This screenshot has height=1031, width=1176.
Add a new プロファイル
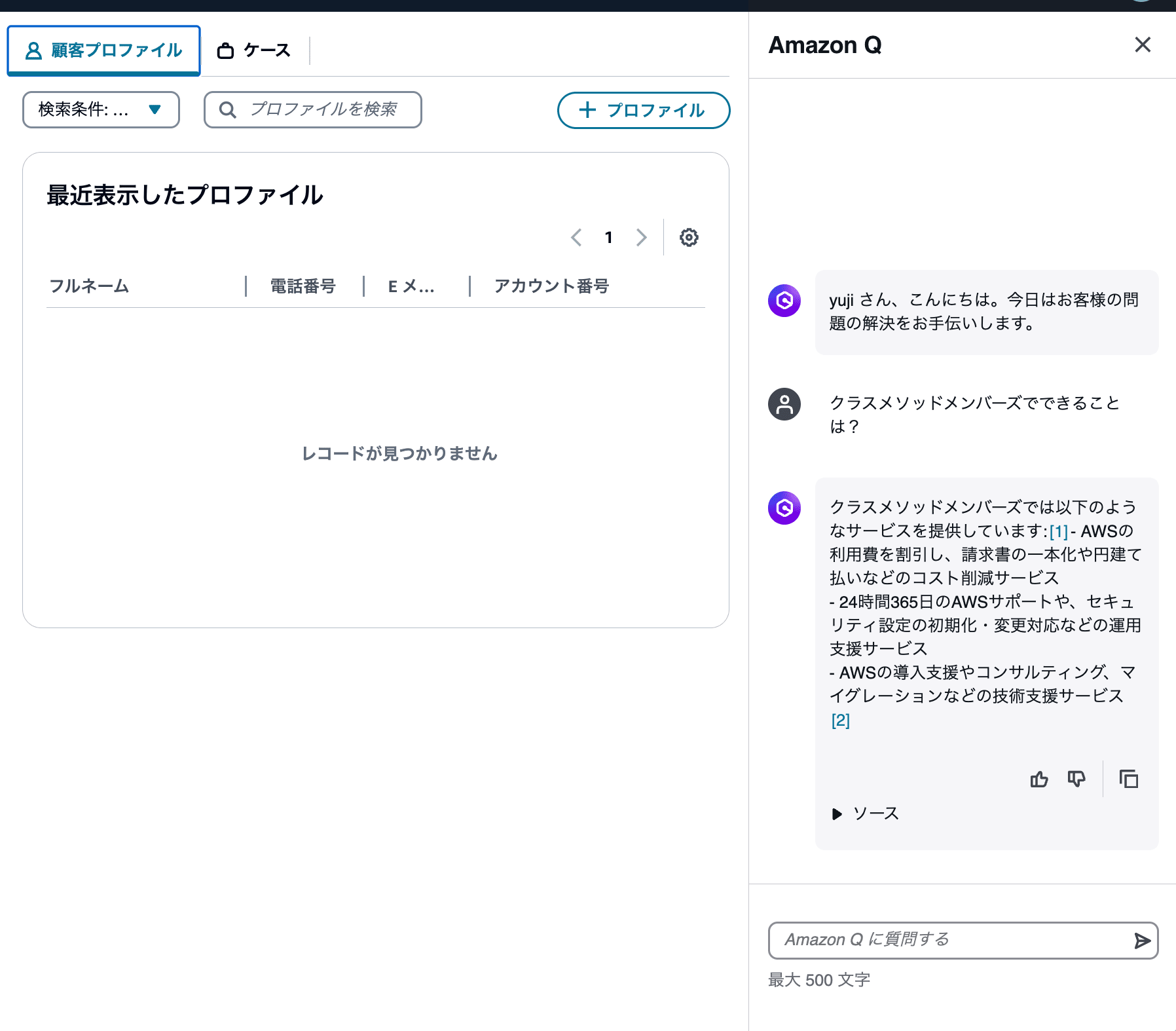[643, 110]
